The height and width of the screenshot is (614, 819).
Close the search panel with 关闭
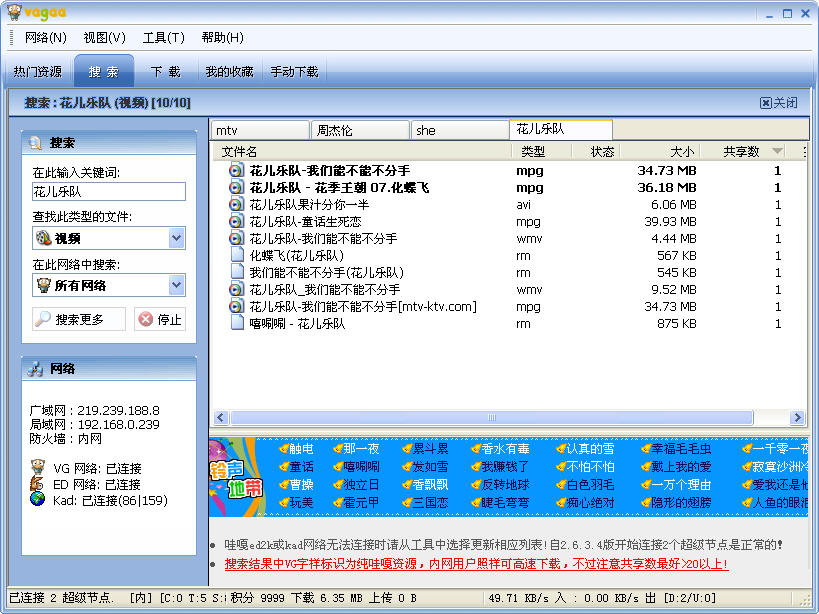pyautogui.click(x=779, y=103)
